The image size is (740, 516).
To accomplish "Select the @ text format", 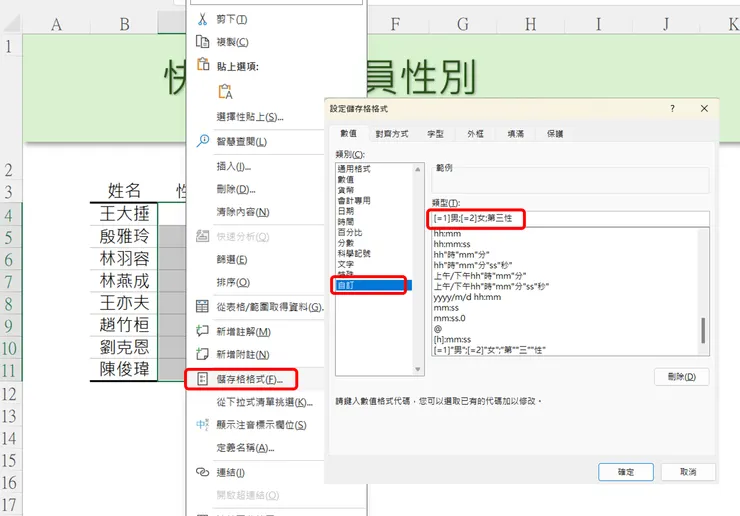I will [437, 329].
